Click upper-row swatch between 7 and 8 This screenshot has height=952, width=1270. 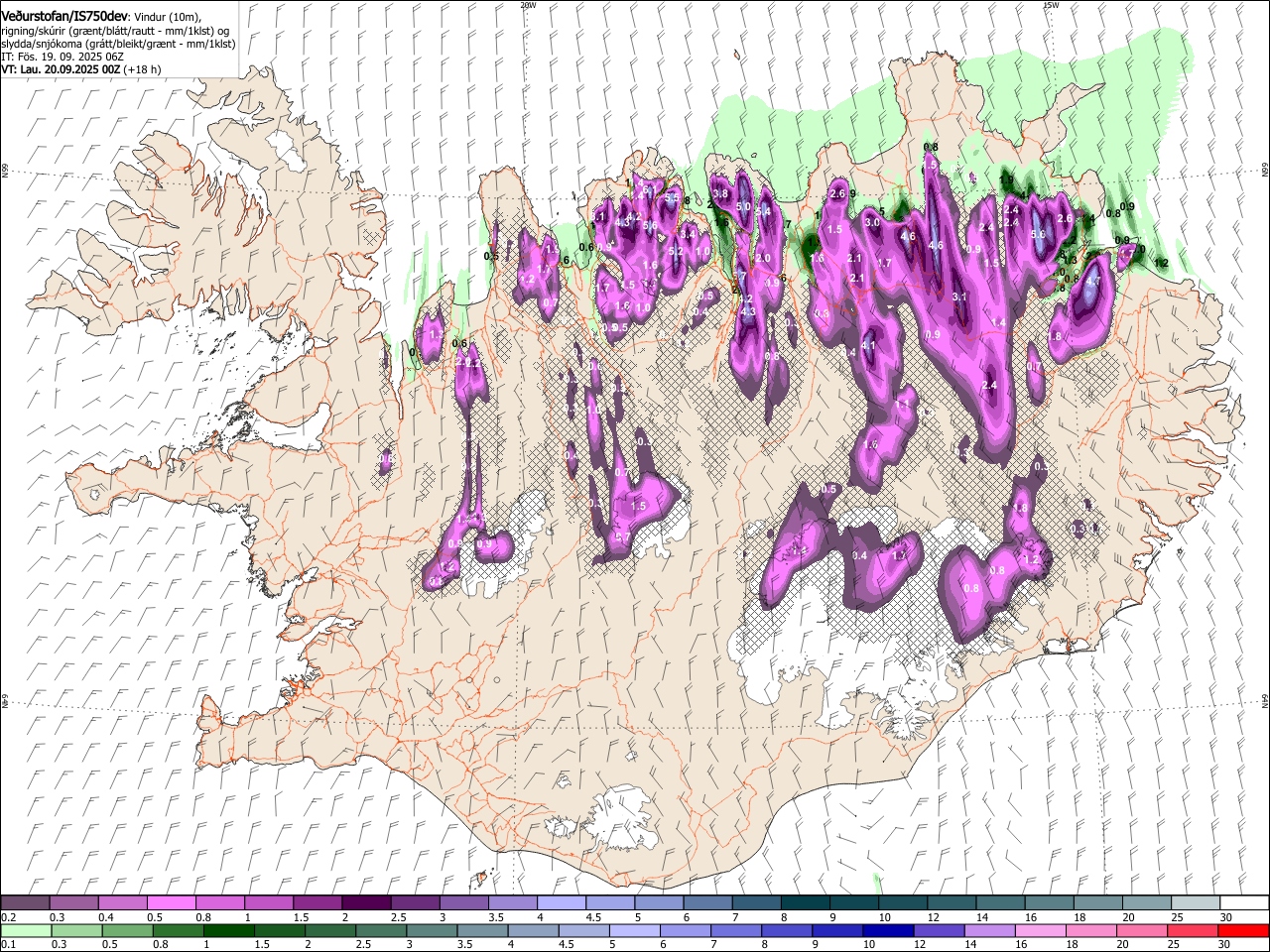(x=756, y=903)
